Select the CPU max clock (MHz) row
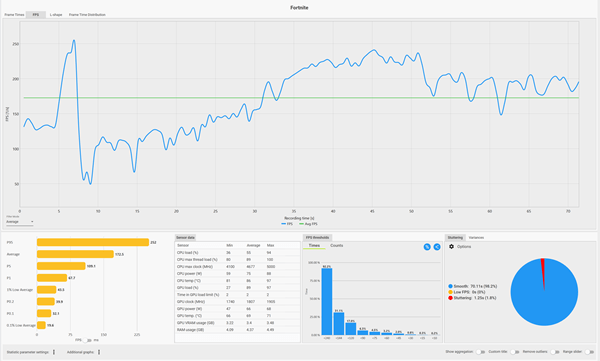The height and width of the screenshot is (361, 600). click(x=237, y=266)
